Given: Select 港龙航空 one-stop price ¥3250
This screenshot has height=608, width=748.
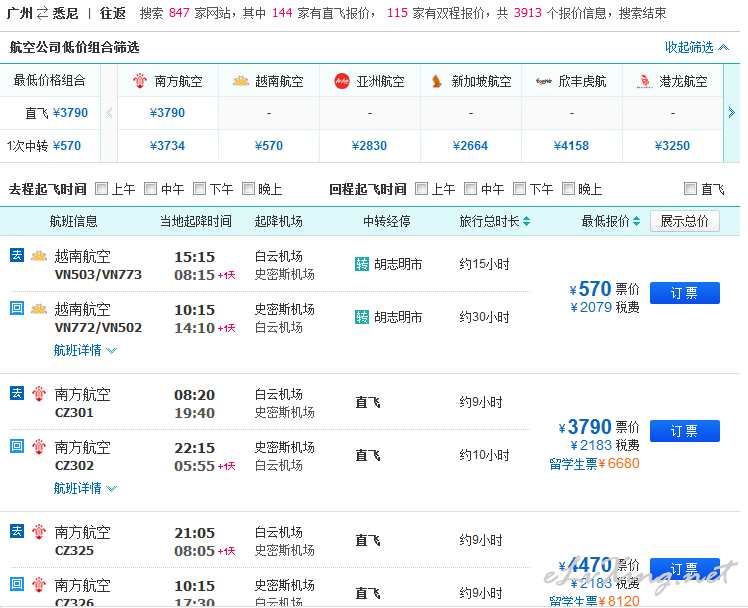Looking at the screenshot, I should click(x=672, y=145).
